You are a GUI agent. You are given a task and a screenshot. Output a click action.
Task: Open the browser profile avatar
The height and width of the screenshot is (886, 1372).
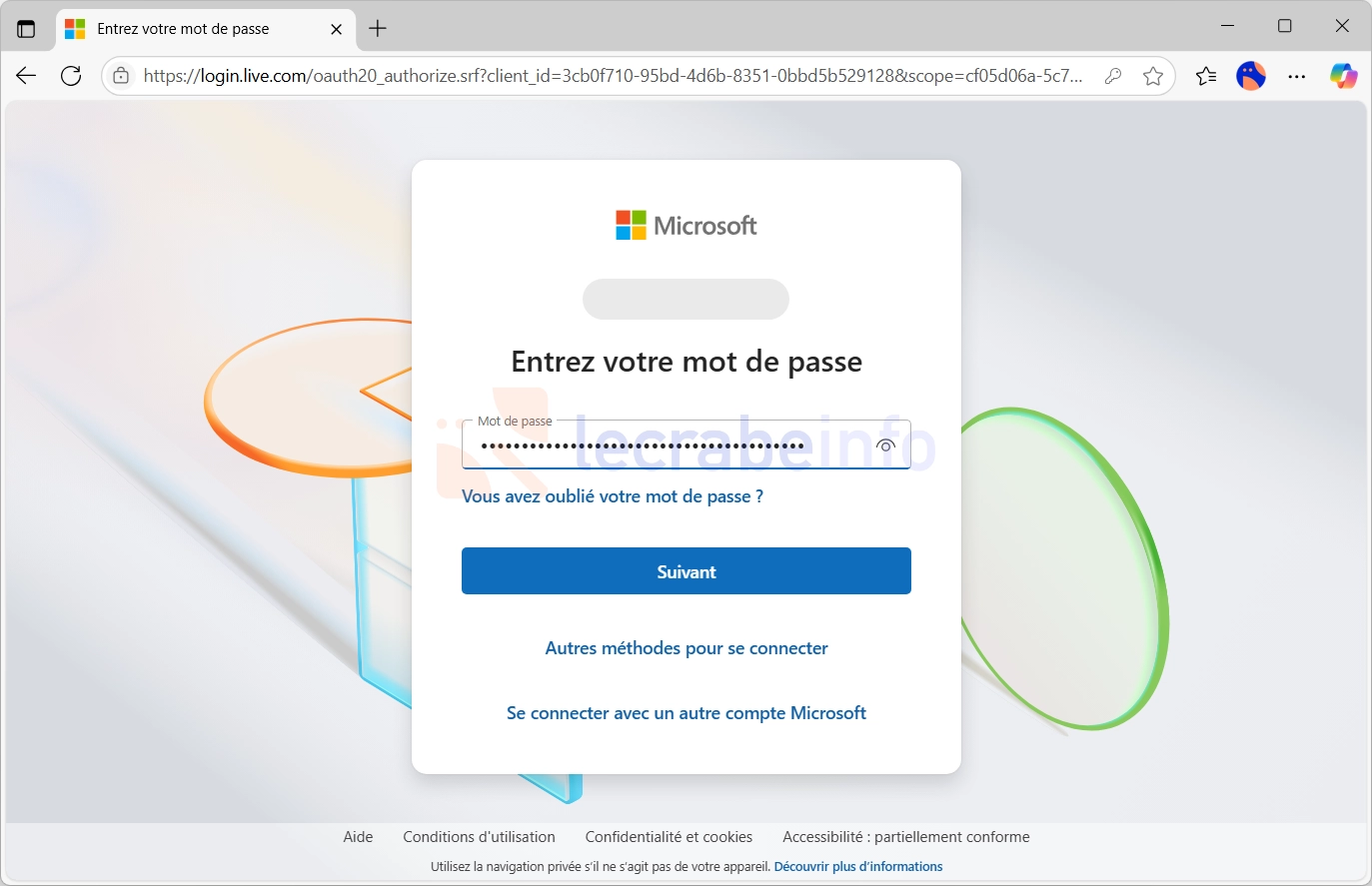[x=1251, y=76]
